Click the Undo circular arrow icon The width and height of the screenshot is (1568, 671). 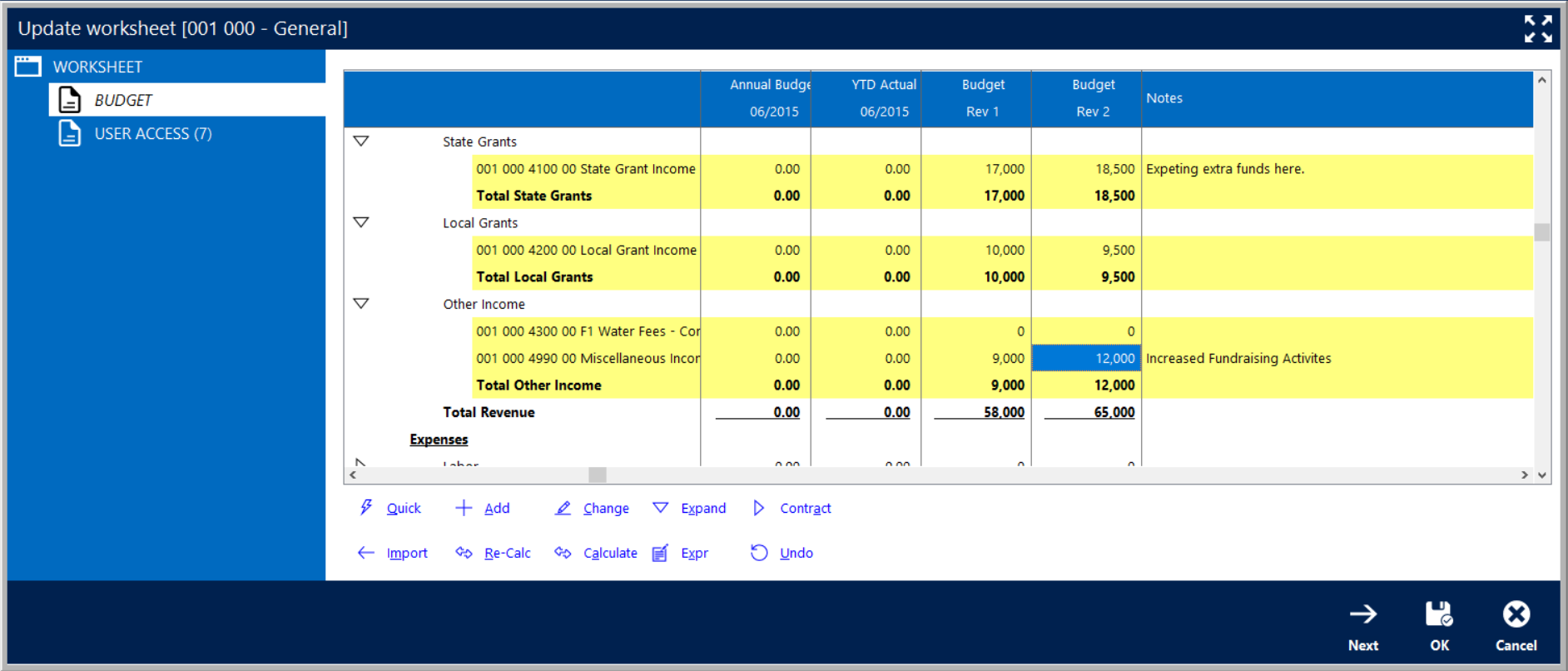(759, 553)
